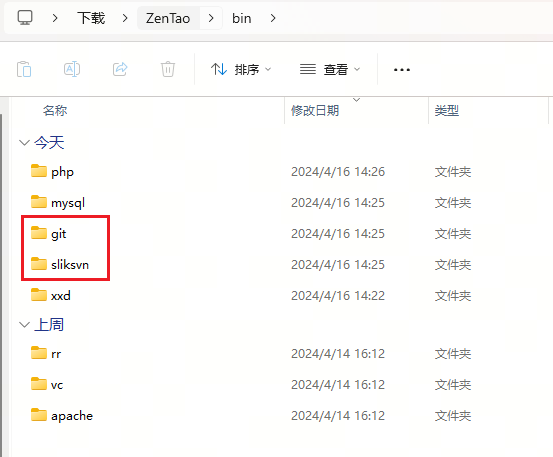
Task: Select the sliksvn folder icon
Action: [x=39, y=264]
